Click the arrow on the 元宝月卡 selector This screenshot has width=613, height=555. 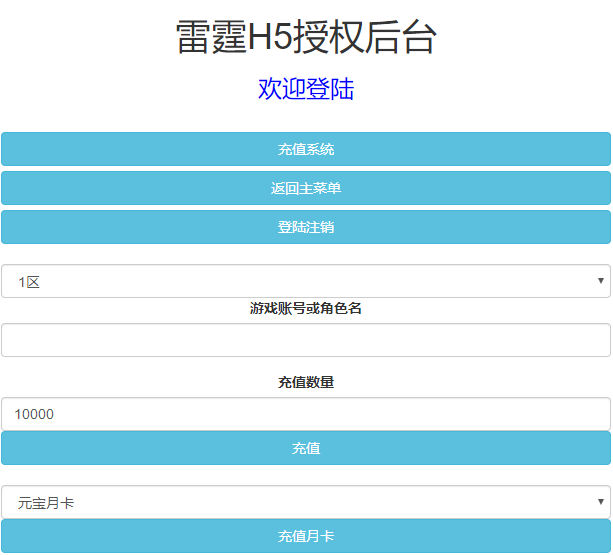[600, 502]
